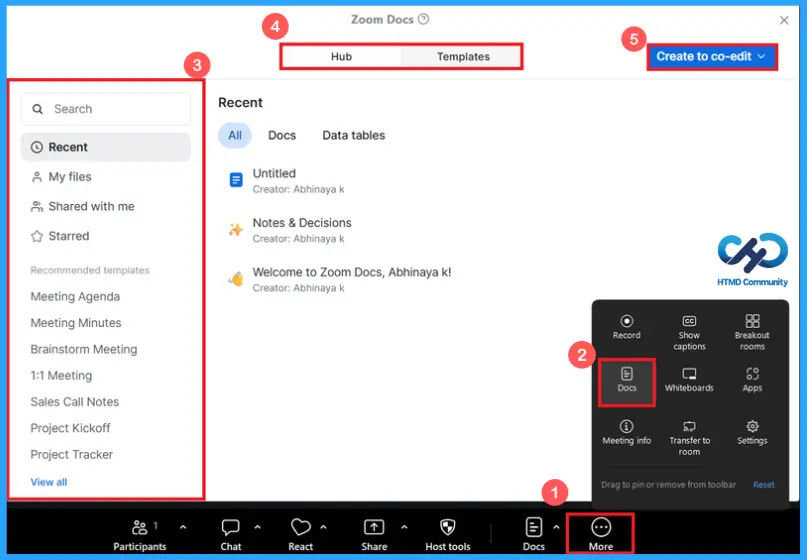Open Recent in the sidebar
This screenshot has width=807, height=560.
(x=106, y=147)
